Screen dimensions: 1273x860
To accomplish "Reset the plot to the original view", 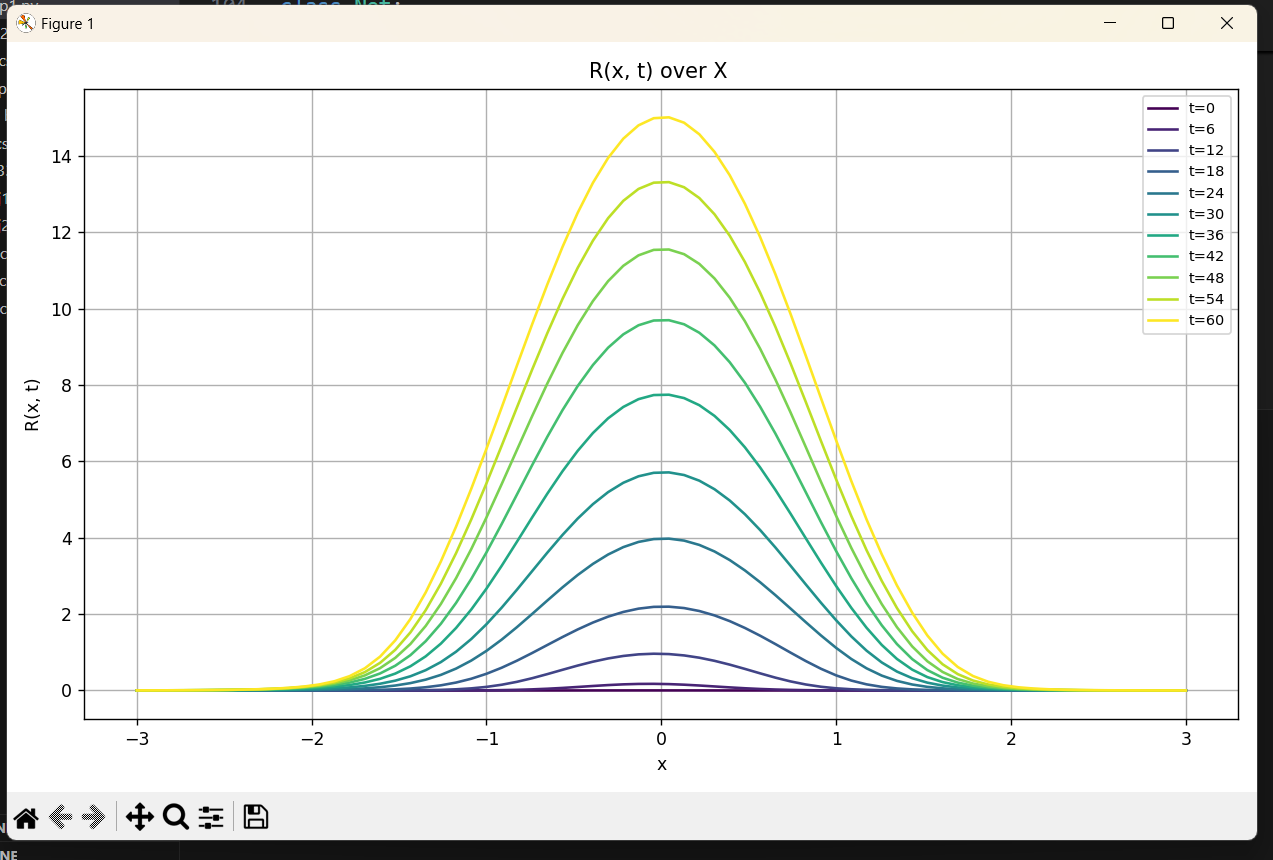I will [x=26, y=818].
